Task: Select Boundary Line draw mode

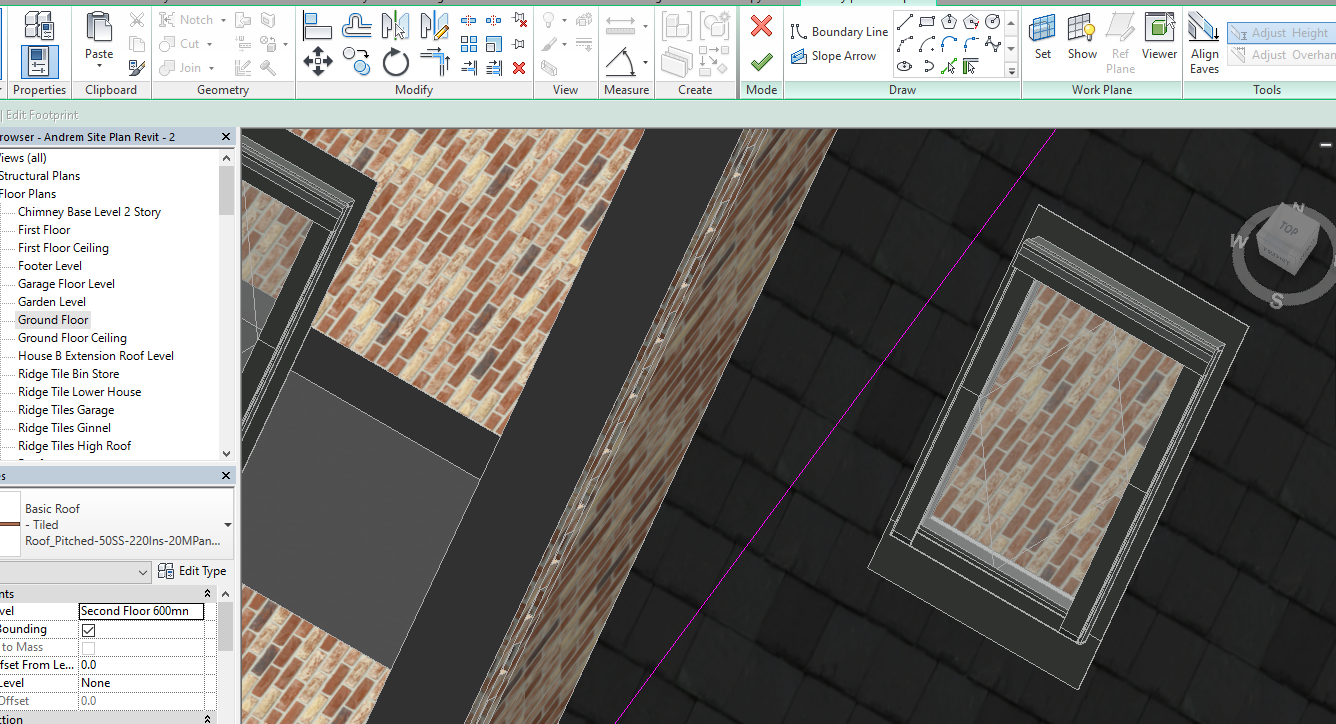Action: point(839,32)
